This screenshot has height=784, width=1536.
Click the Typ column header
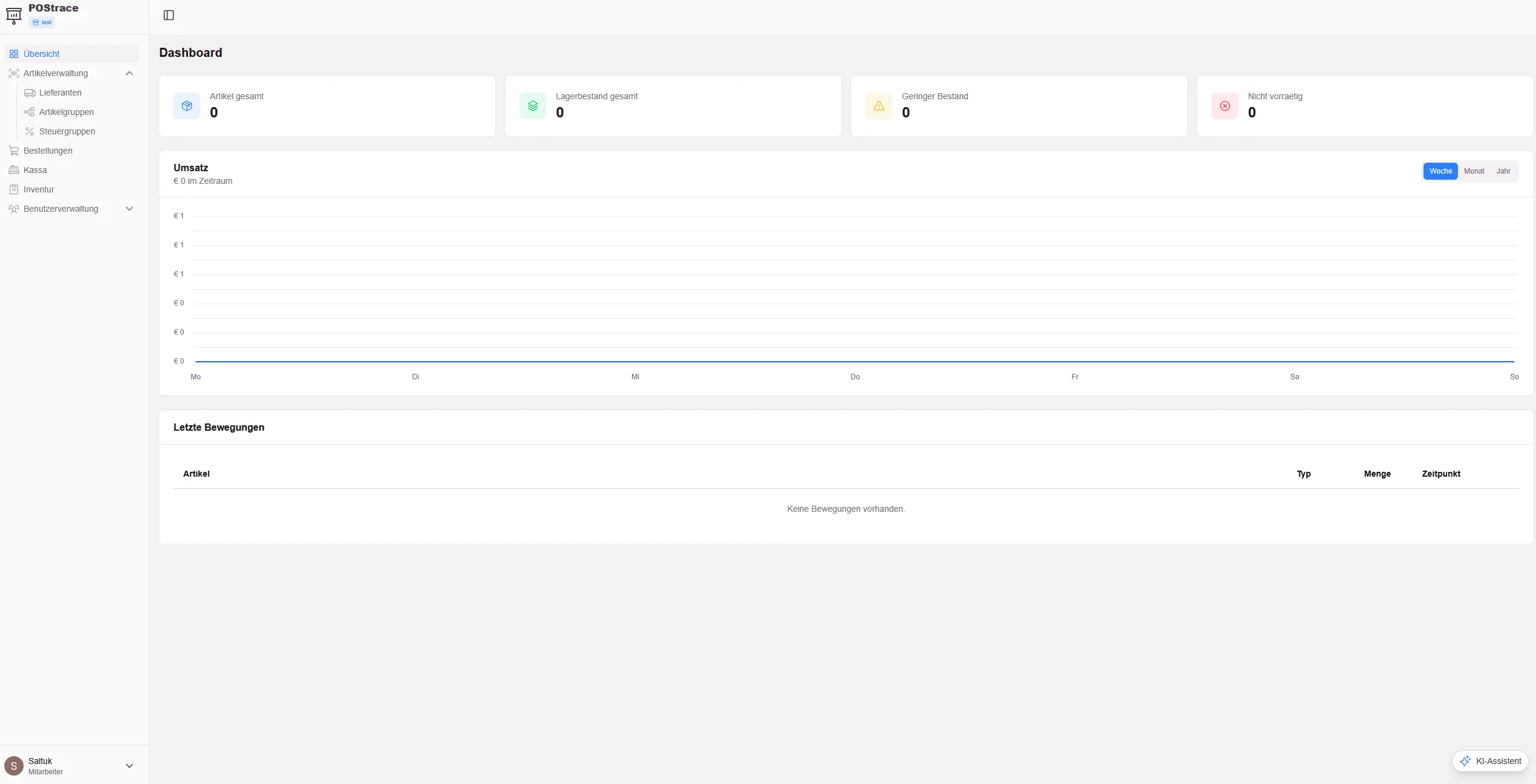tap(1304, 474)
